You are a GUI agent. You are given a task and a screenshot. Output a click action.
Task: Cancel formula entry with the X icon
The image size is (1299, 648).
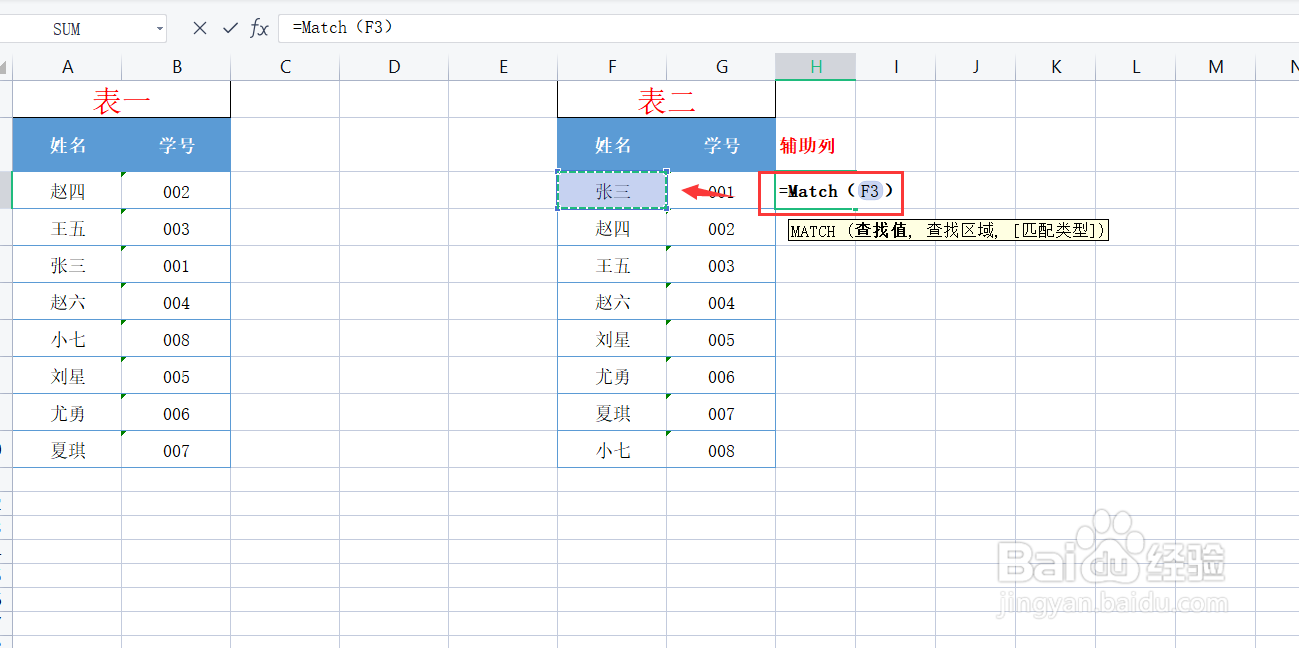198,27
